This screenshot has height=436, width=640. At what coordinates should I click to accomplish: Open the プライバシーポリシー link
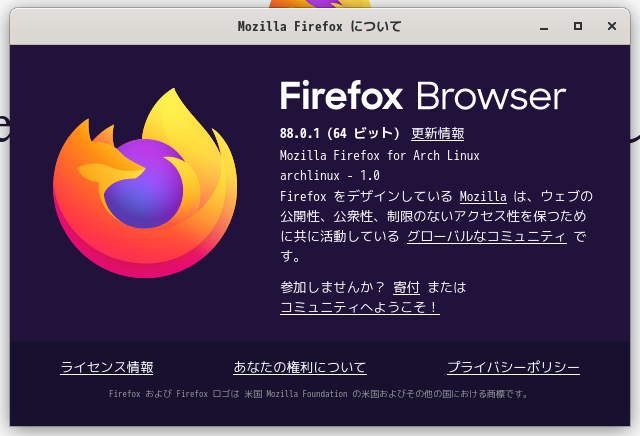tap(513, 367)
